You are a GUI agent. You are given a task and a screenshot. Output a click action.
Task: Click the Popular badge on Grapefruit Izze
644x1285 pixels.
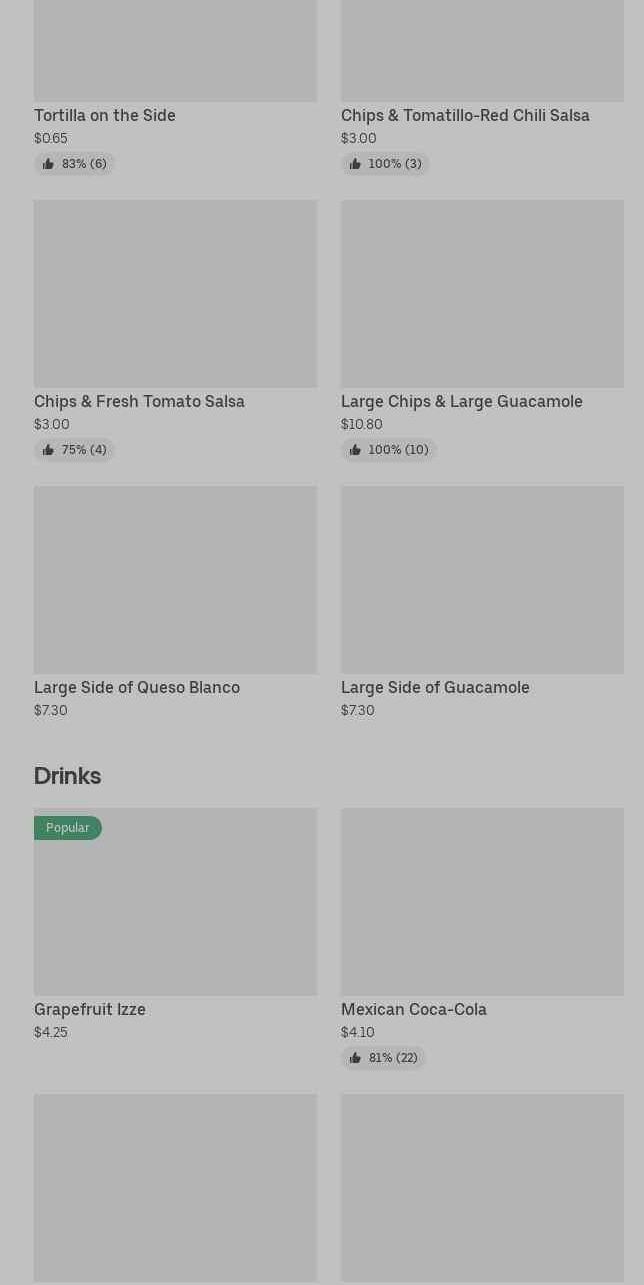click(67, 828)
